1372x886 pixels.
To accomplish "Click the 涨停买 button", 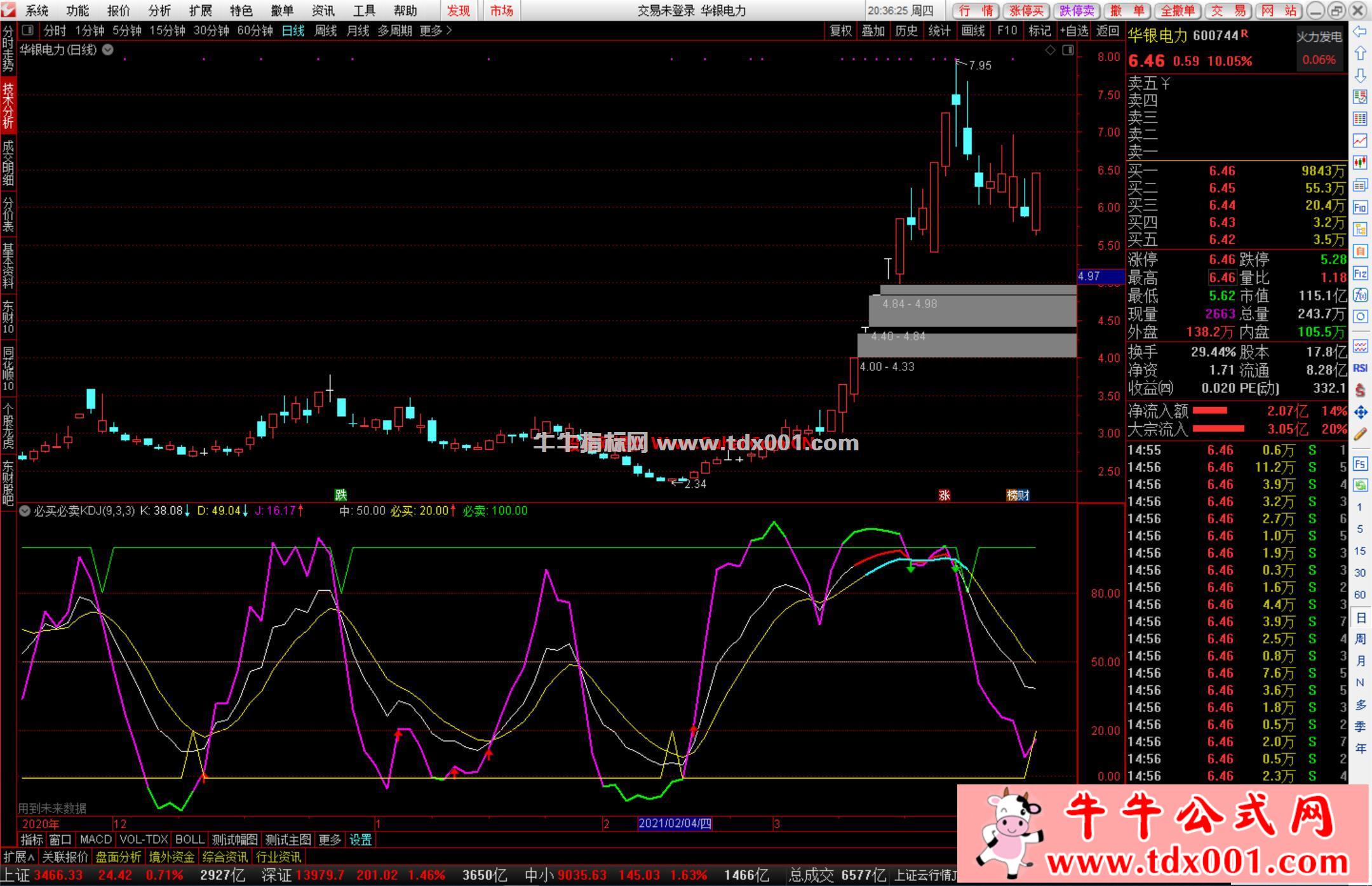I will tap(1026, 11).
